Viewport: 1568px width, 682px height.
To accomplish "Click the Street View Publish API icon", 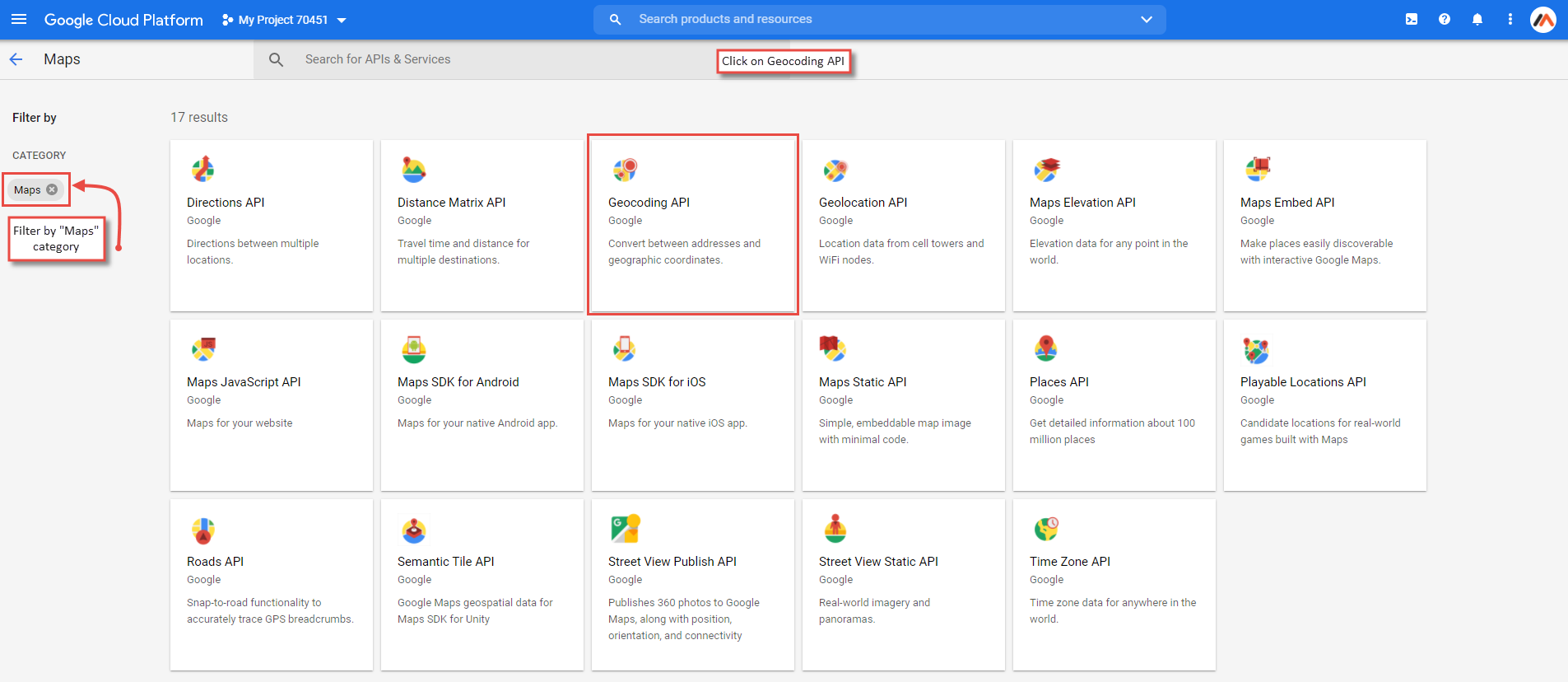I will [626, 528].
